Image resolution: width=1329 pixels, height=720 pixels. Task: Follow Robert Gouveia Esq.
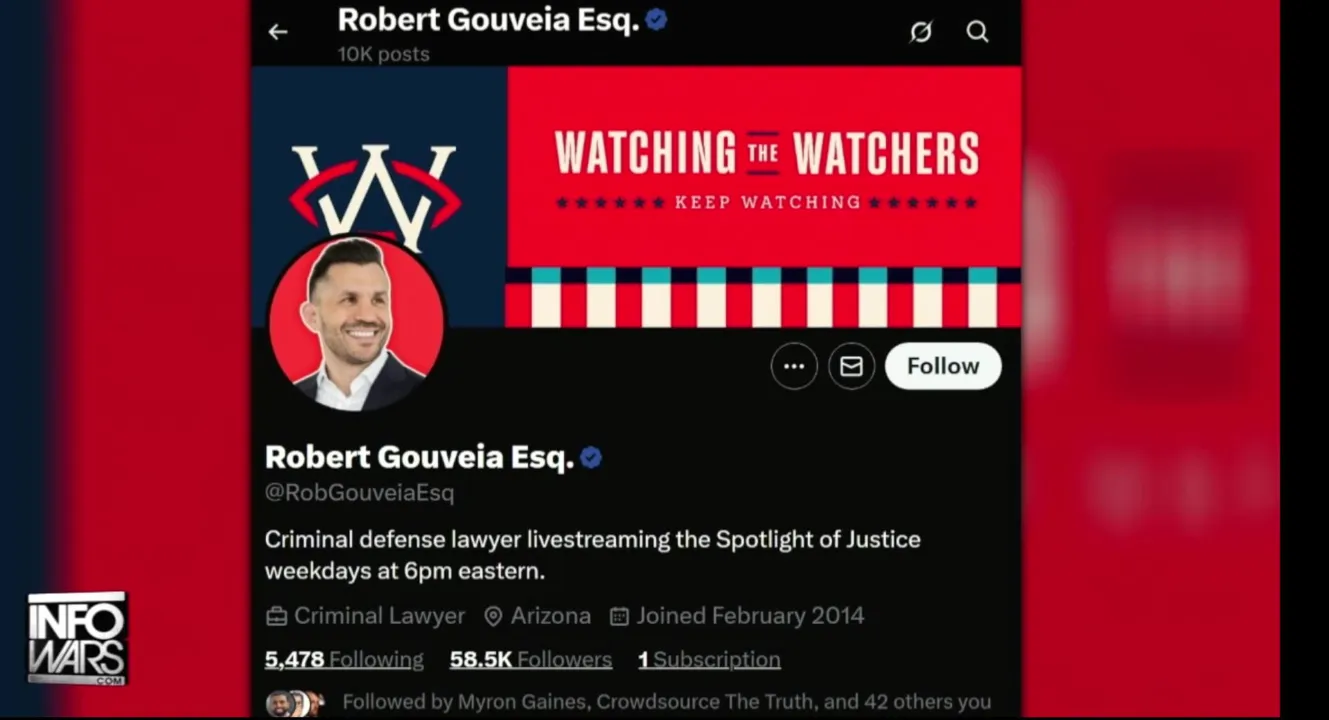coord(943,366)
